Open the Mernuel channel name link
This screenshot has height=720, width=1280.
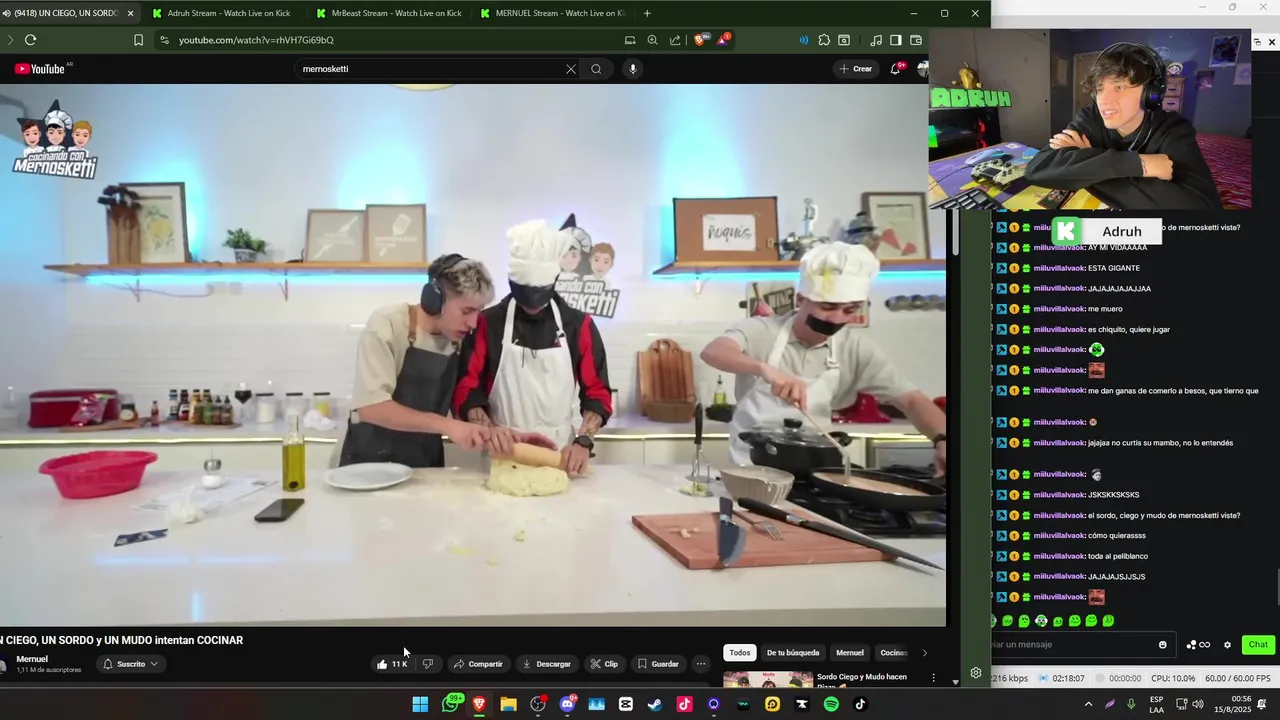click(32, 659)
